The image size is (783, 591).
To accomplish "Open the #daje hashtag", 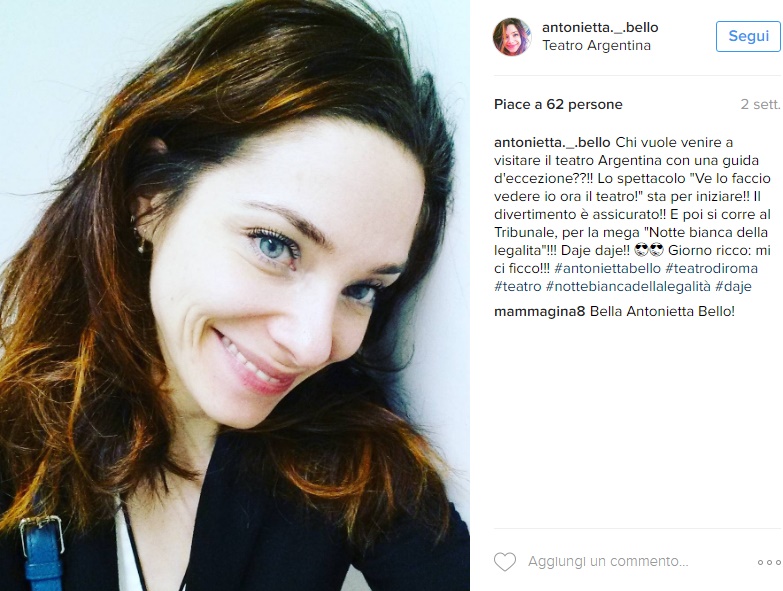I will (x=733, y=287).
